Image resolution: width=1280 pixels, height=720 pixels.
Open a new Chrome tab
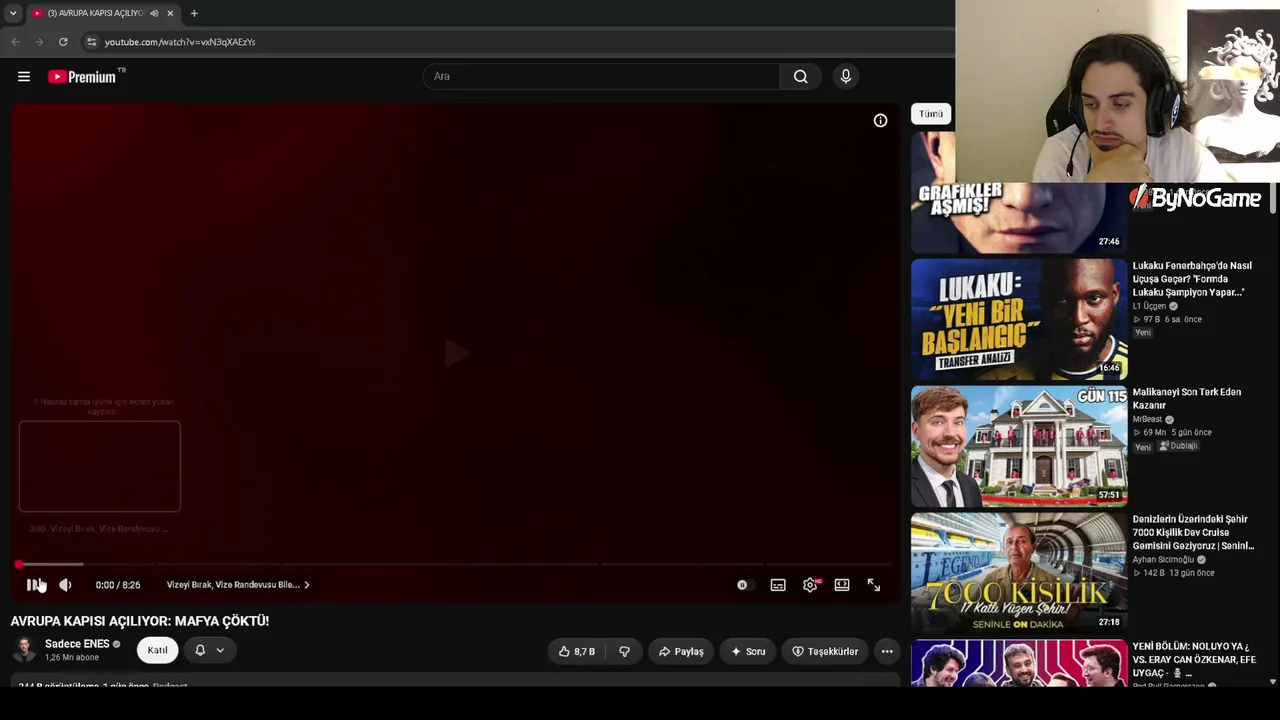coord(194,13)
